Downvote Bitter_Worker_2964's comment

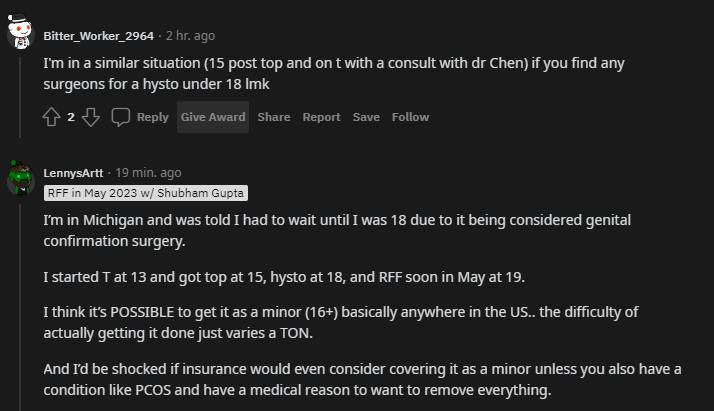(x=91, y=117)
